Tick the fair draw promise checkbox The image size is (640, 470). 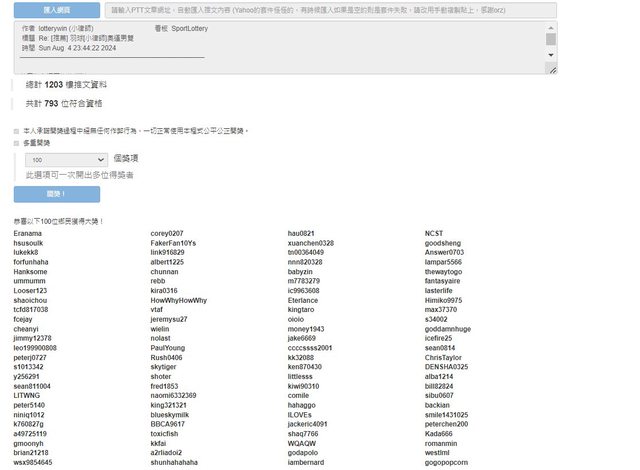[x=16, y=131]
